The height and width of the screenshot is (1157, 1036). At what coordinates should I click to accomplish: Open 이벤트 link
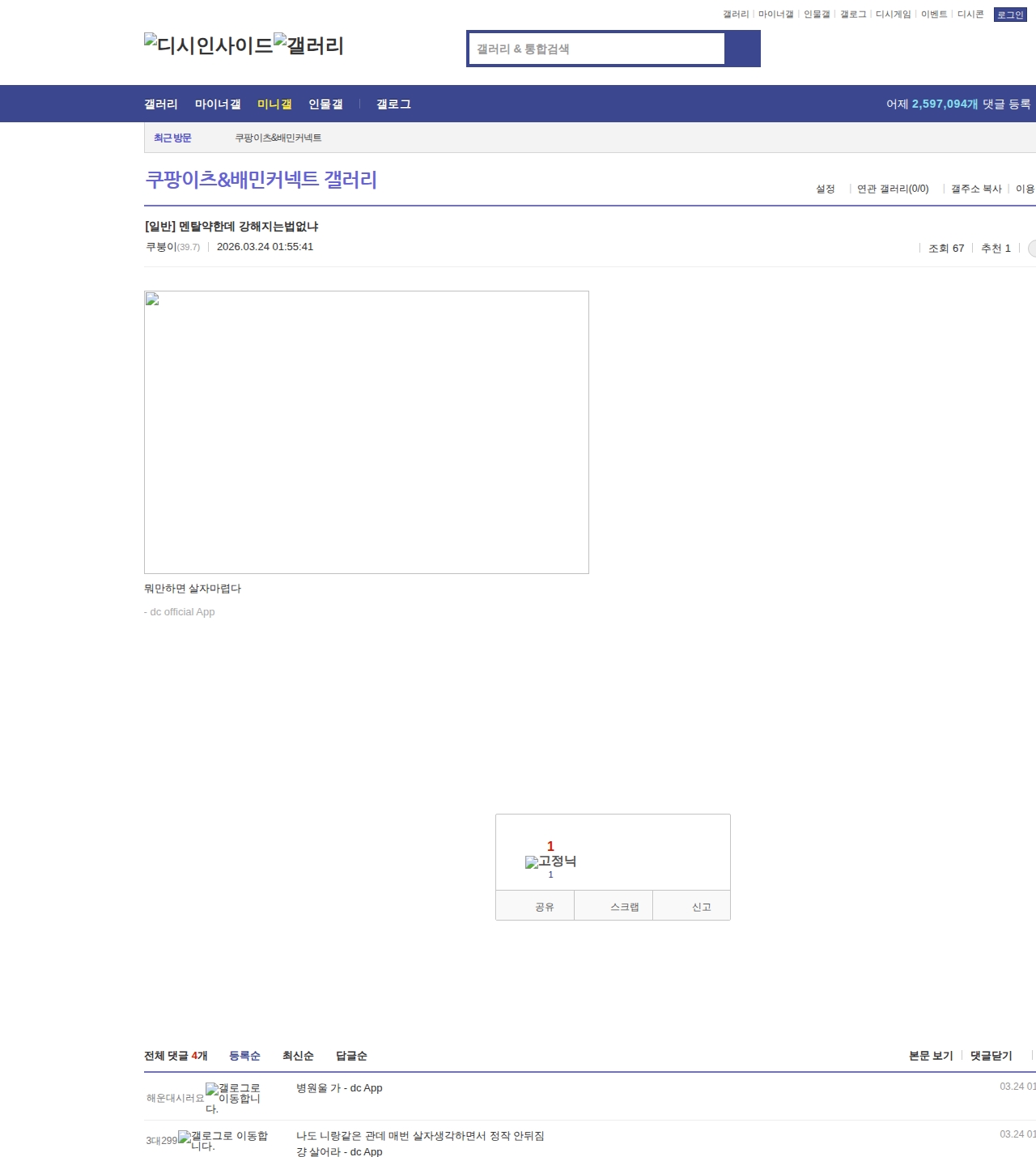934,15
